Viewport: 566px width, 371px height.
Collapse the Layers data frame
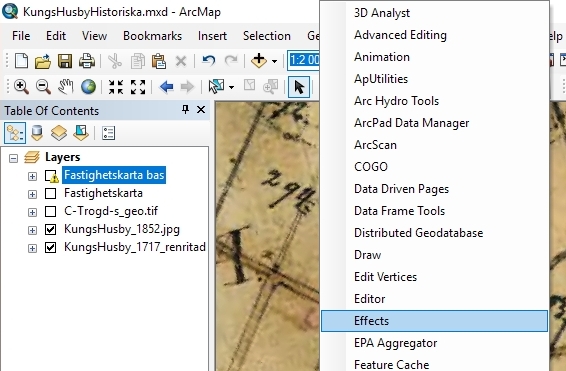(x=13, y=158)
